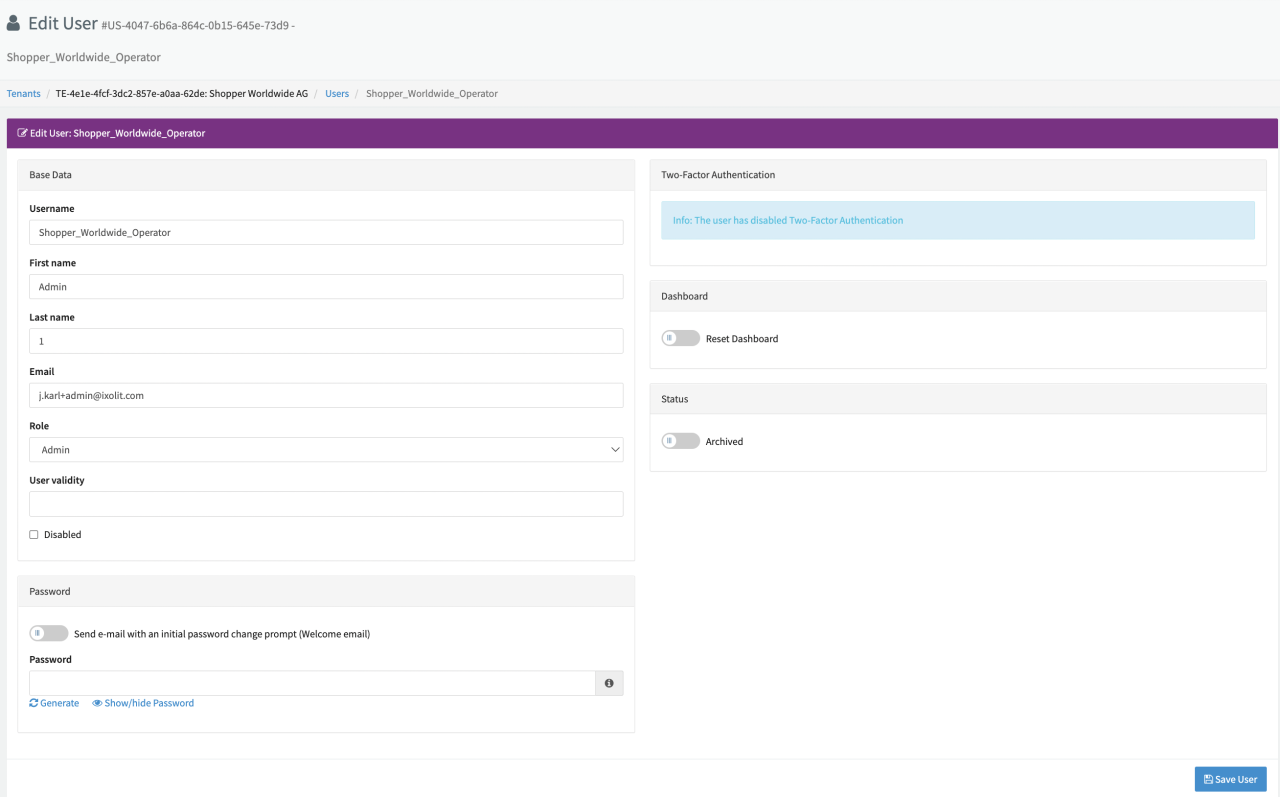Click the Role dropdown chevron arrow
The image size is (1280, 797).
(615, 450)
